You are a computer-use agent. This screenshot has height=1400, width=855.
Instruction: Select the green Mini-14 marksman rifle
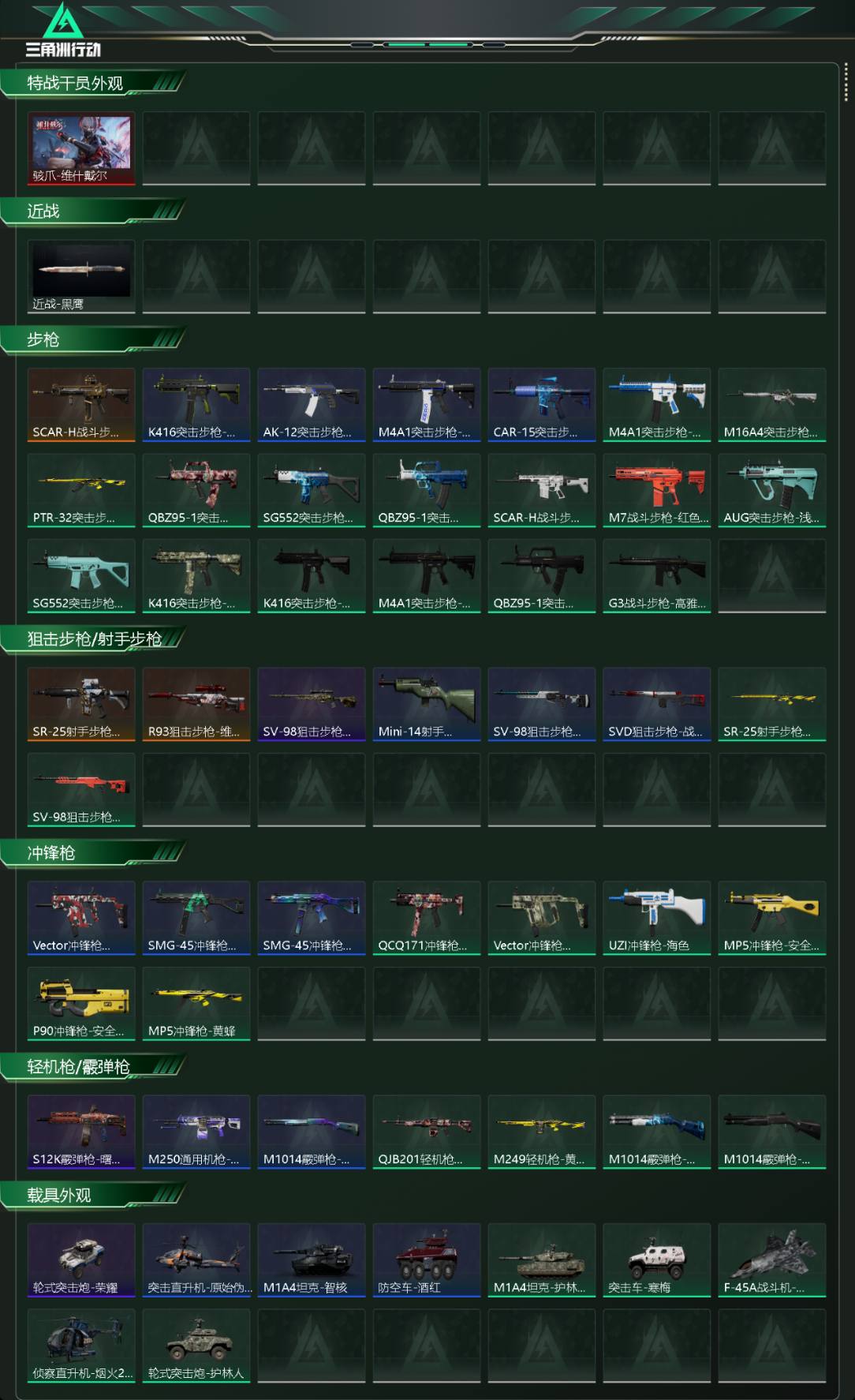pos(427,704)
